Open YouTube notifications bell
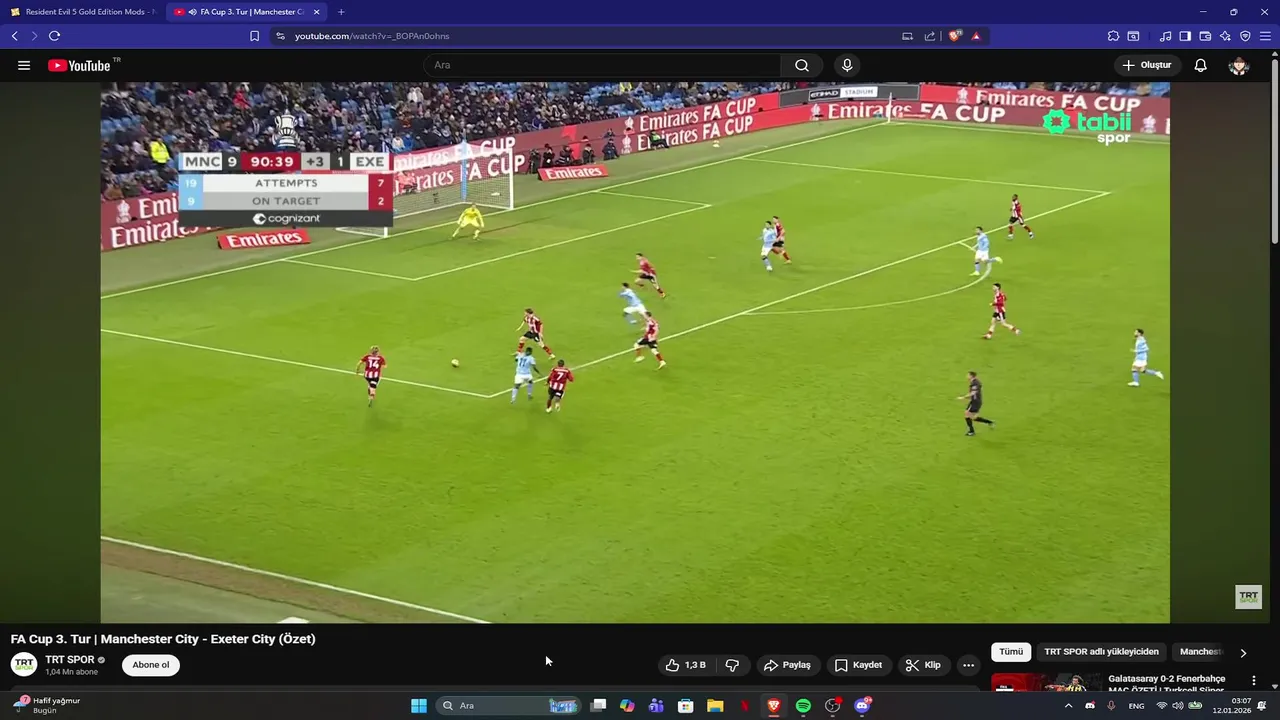The height and width of the screenshot is (720, 1280). (x=1201, y=65)
